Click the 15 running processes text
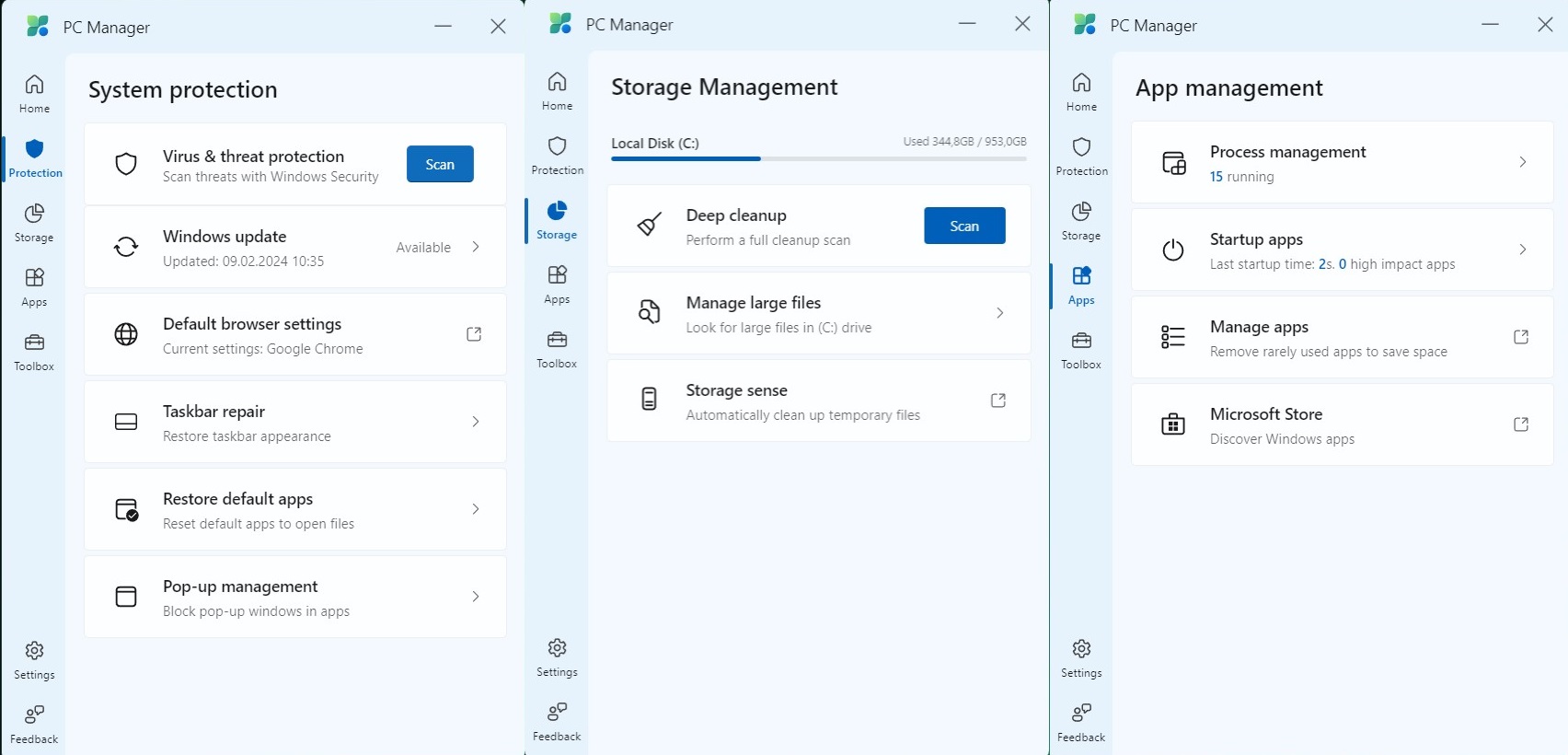 tap(1242, 177)
